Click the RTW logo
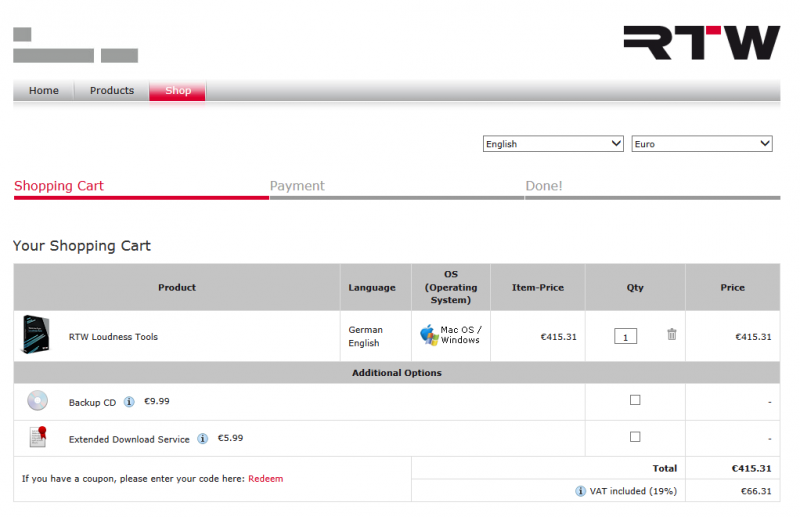Image resolution: width=800 pixels, height=517 pixels. (702, 43)
